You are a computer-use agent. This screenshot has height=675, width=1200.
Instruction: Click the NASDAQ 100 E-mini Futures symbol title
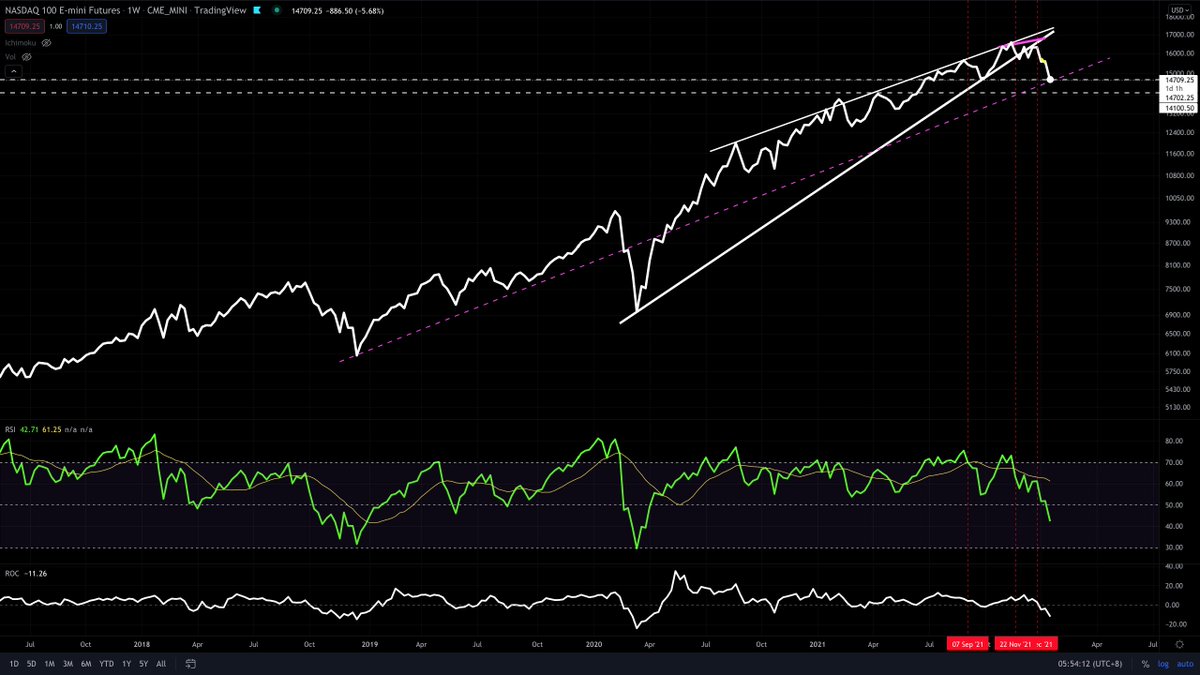(x=62, y=10)
